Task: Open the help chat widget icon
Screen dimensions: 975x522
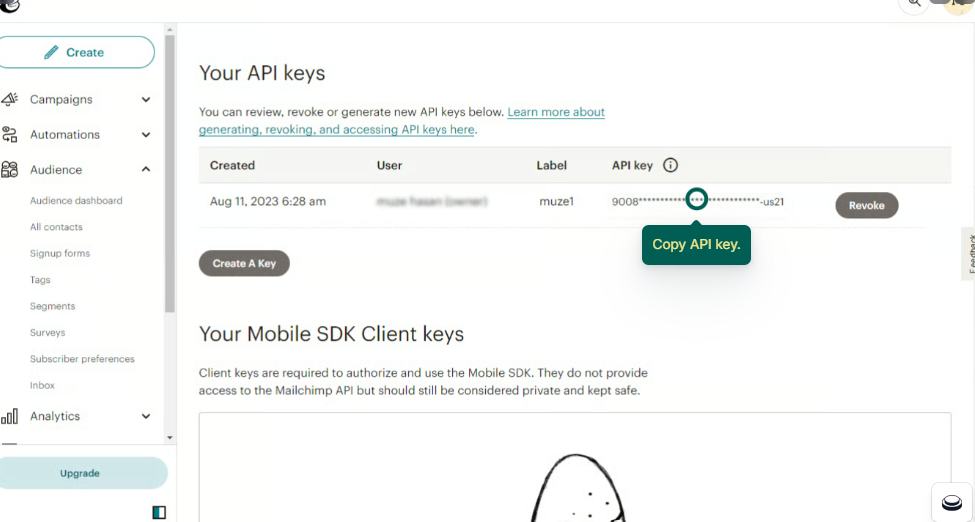Action: tap(951, 502)
